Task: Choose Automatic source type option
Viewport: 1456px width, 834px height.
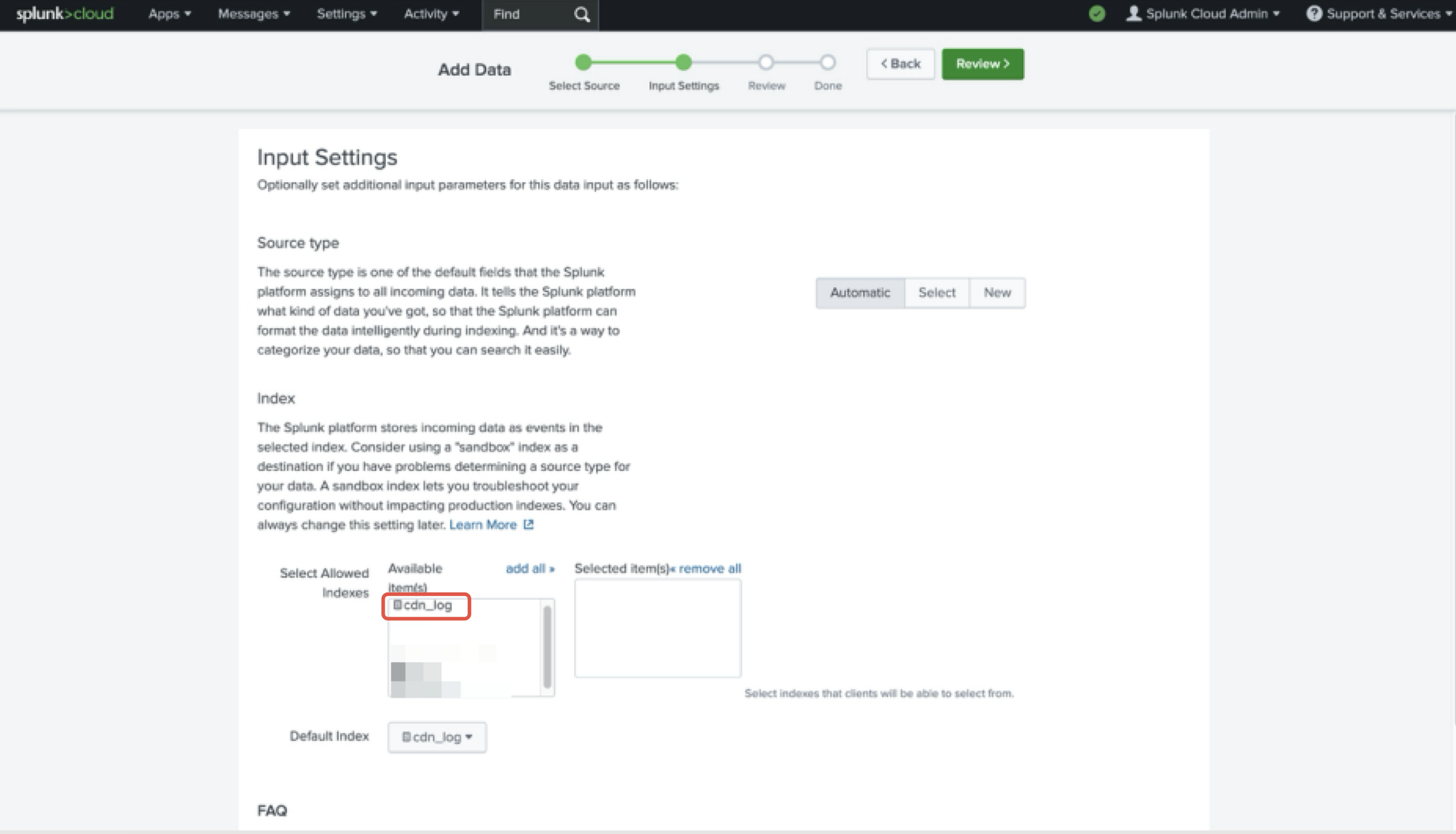Action: 860,293
